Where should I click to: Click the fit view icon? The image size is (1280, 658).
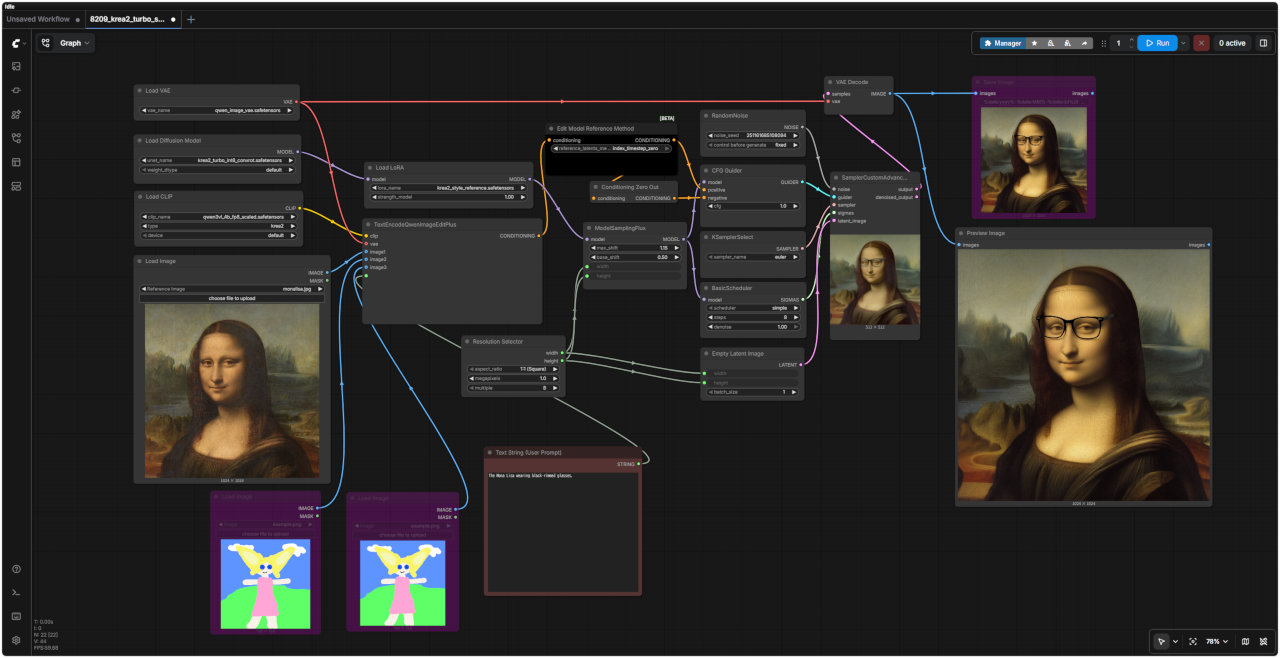(1193, 641)
